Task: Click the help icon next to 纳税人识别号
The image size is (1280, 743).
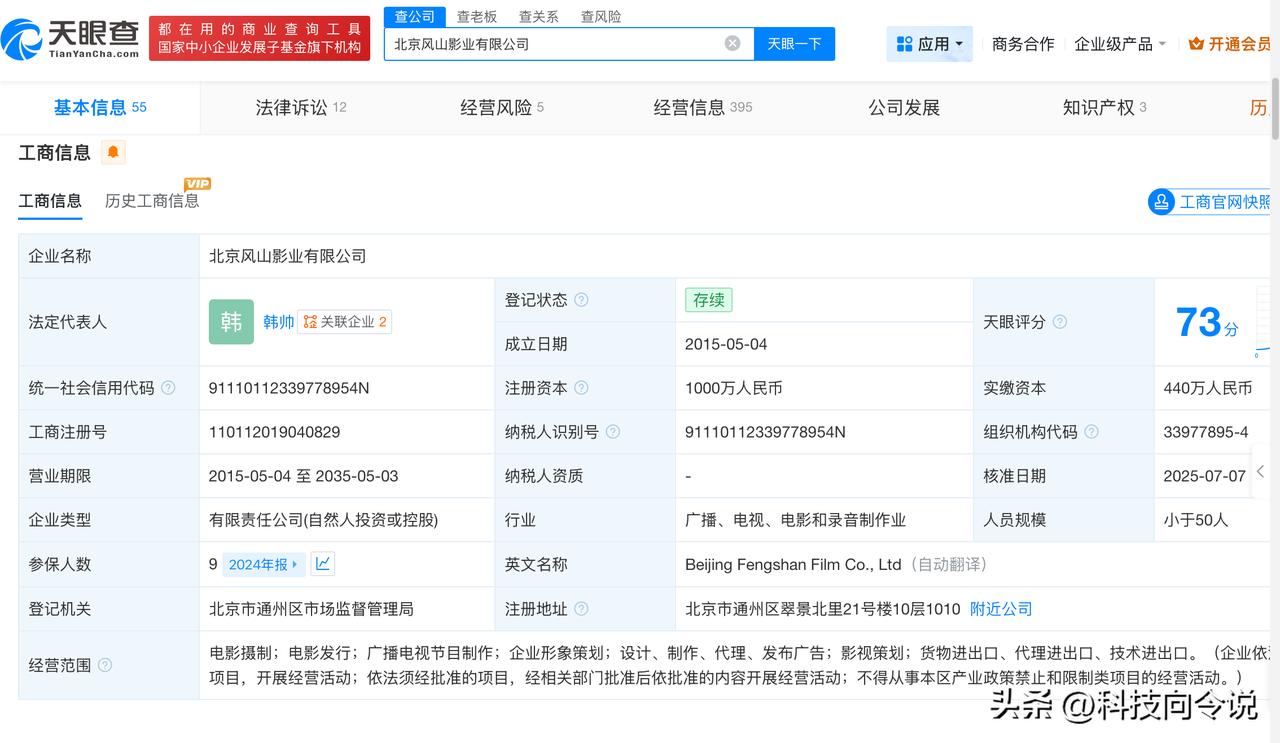Action: point(613,432)
